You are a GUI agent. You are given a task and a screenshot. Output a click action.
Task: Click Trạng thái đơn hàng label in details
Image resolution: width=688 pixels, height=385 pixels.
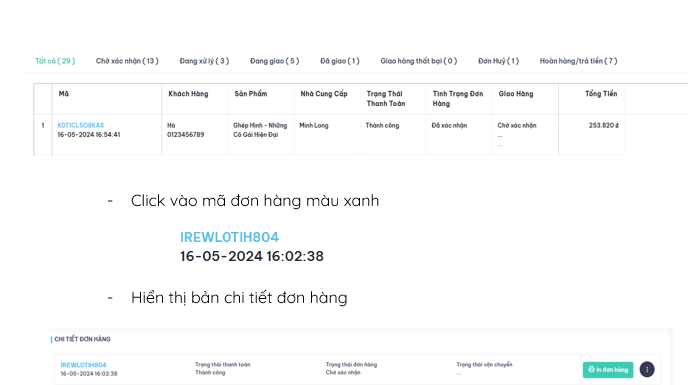pos(351,364)
